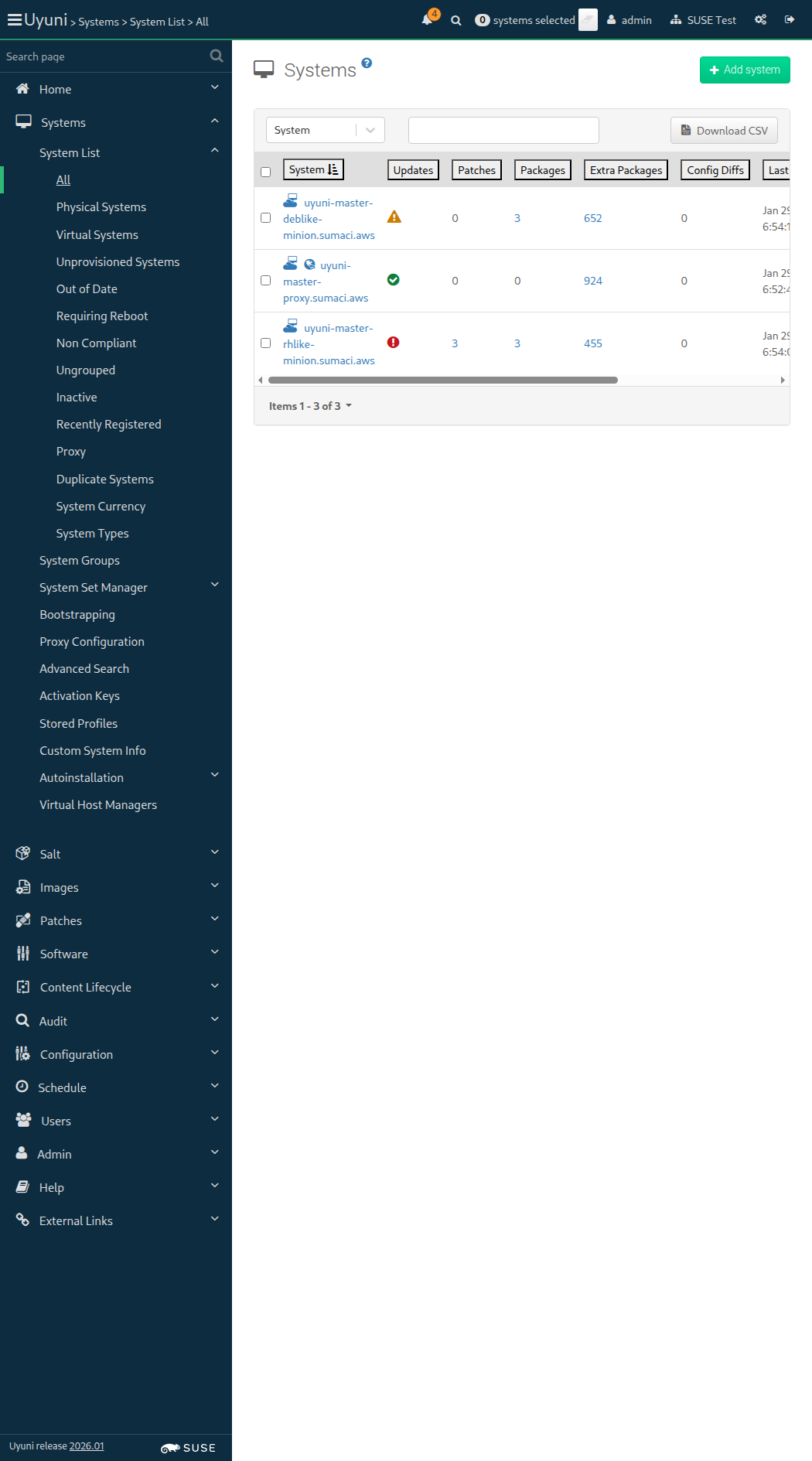Toggle the hamburger menu icon
Image resolution: width=812 pixels, height=1461 pixels.
pyautogui.click(x=14, y=20)
